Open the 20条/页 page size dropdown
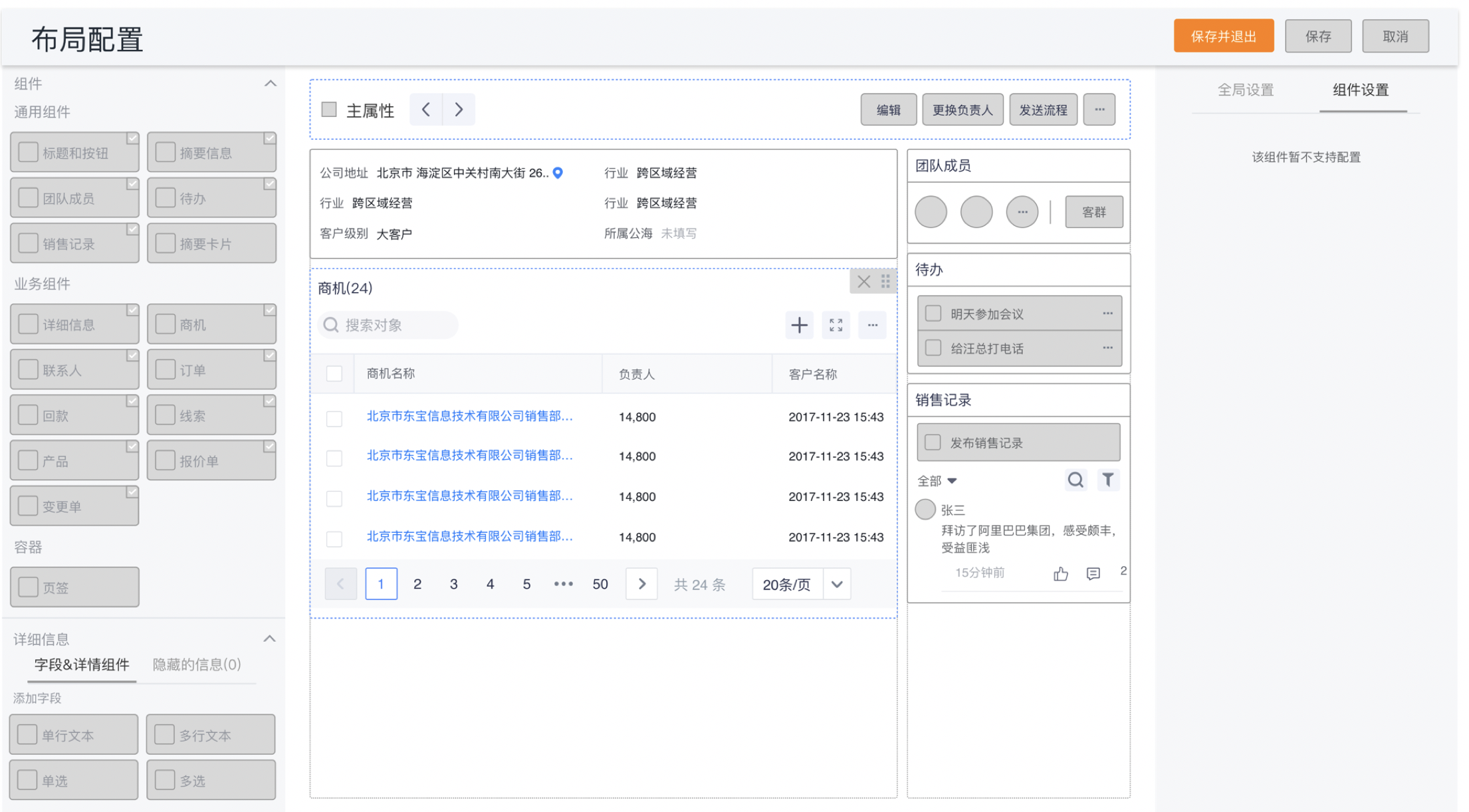The height and width of the screenshot is (812, 1469). click(x=802, y=585)
